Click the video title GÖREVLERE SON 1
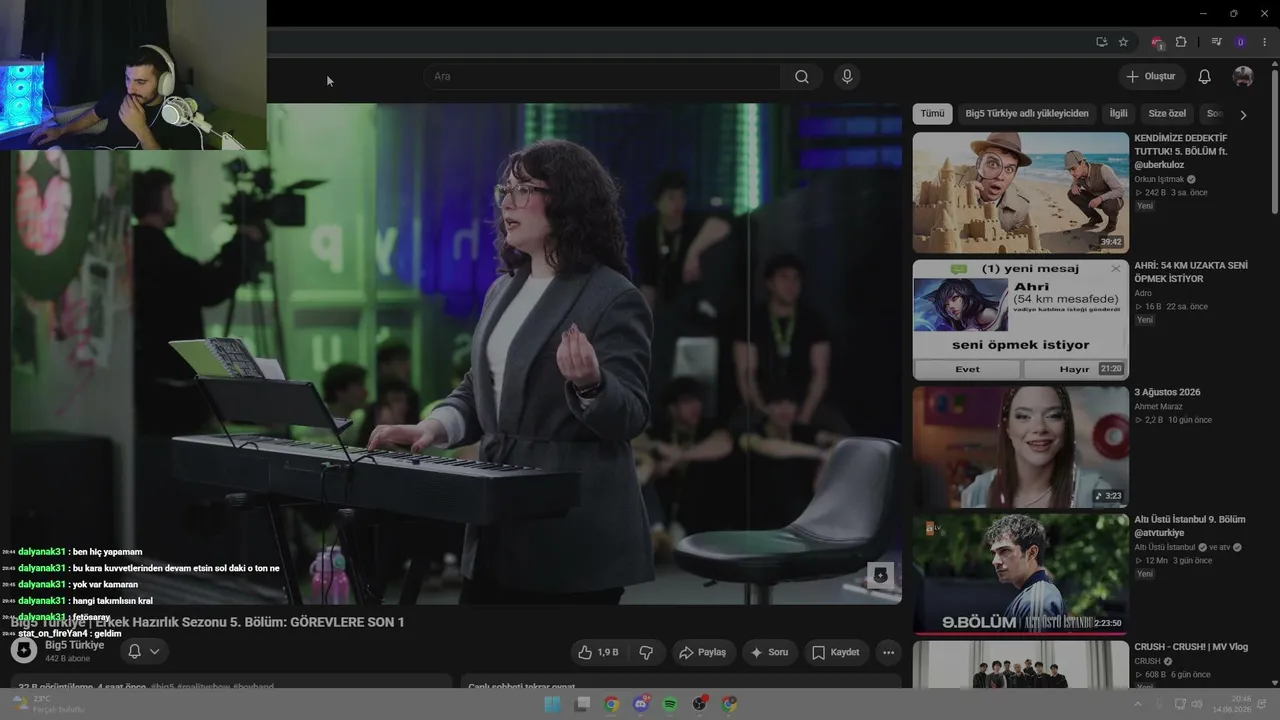Screen dimensions: 1280x720 (207, 622)
